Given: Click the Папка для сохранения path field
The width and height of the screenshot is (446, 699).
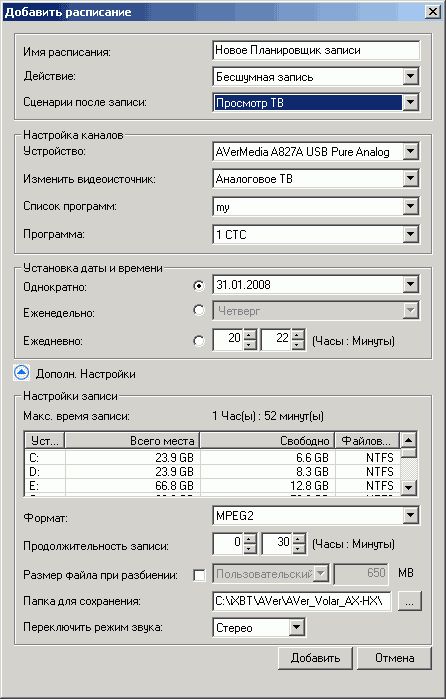Looking at the screenshot, I should 302,601.
